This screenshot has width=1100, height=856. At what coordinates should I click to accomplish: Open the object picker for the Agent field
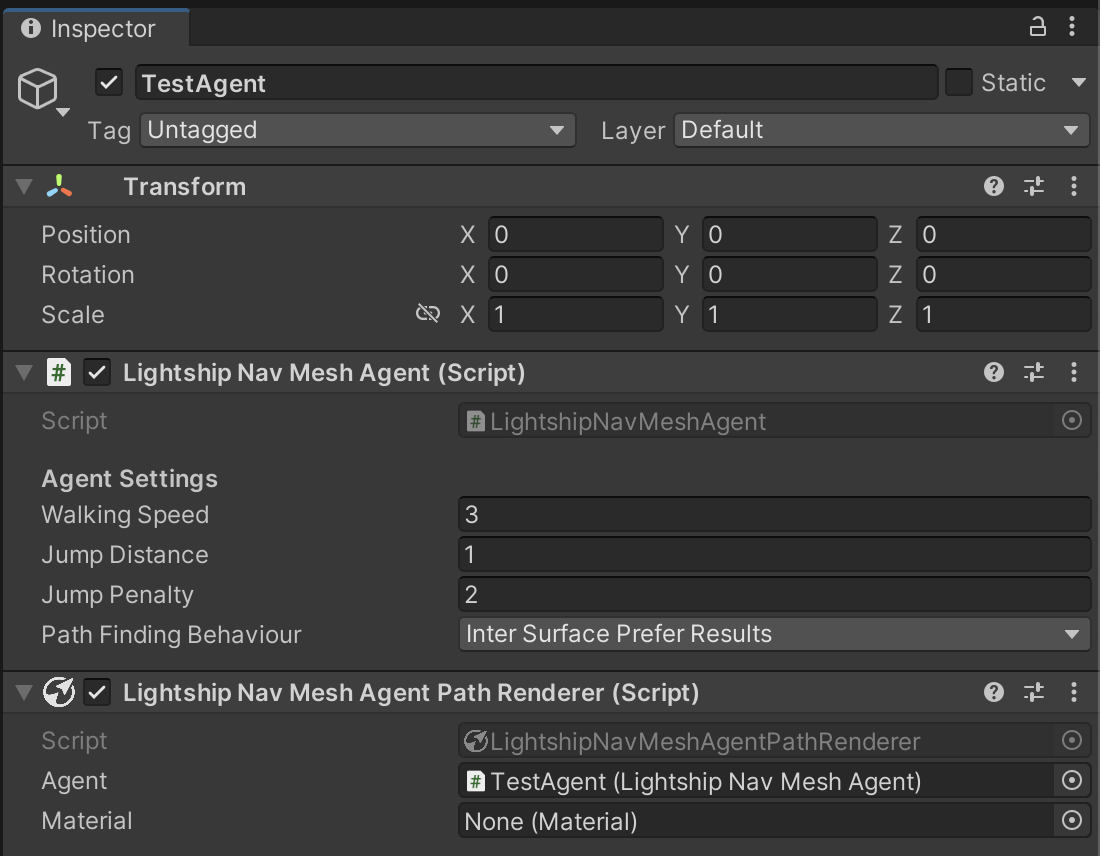tap(1072, 780)
